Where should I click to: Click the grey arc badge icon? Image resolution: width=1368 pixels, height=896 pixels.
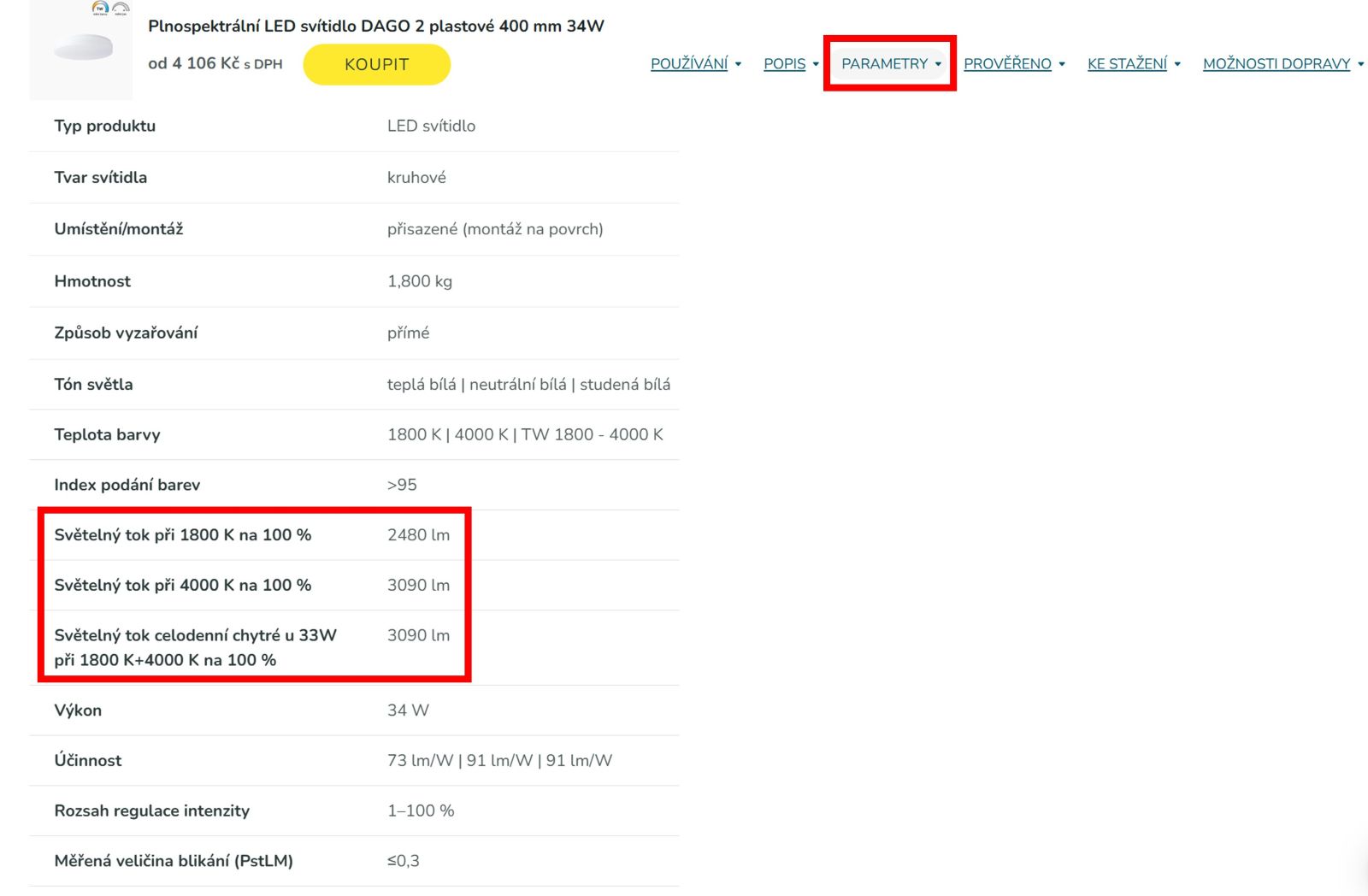pos(121,9)
